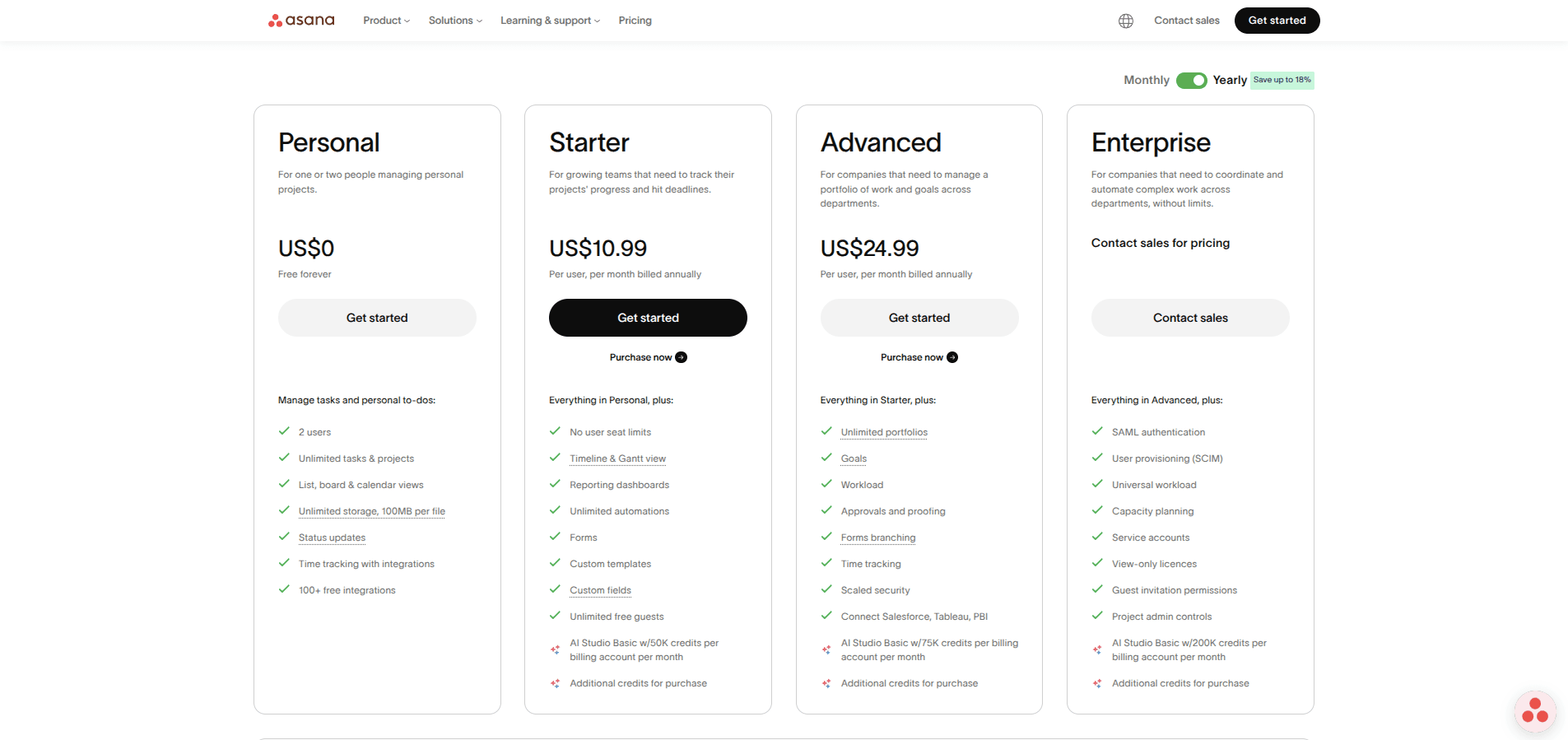This screenshot has width=1568, height=740.
Task: Click Contact sales in the top navigation
Action: pos(1187,21)
